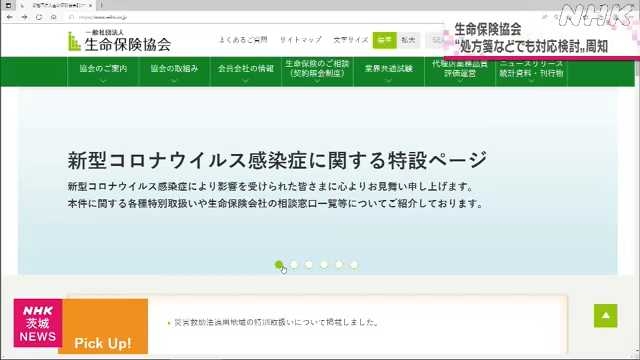Click the browser tab title
The width and height of the screenshot is (640, 360).
click(x=59, y=5)
